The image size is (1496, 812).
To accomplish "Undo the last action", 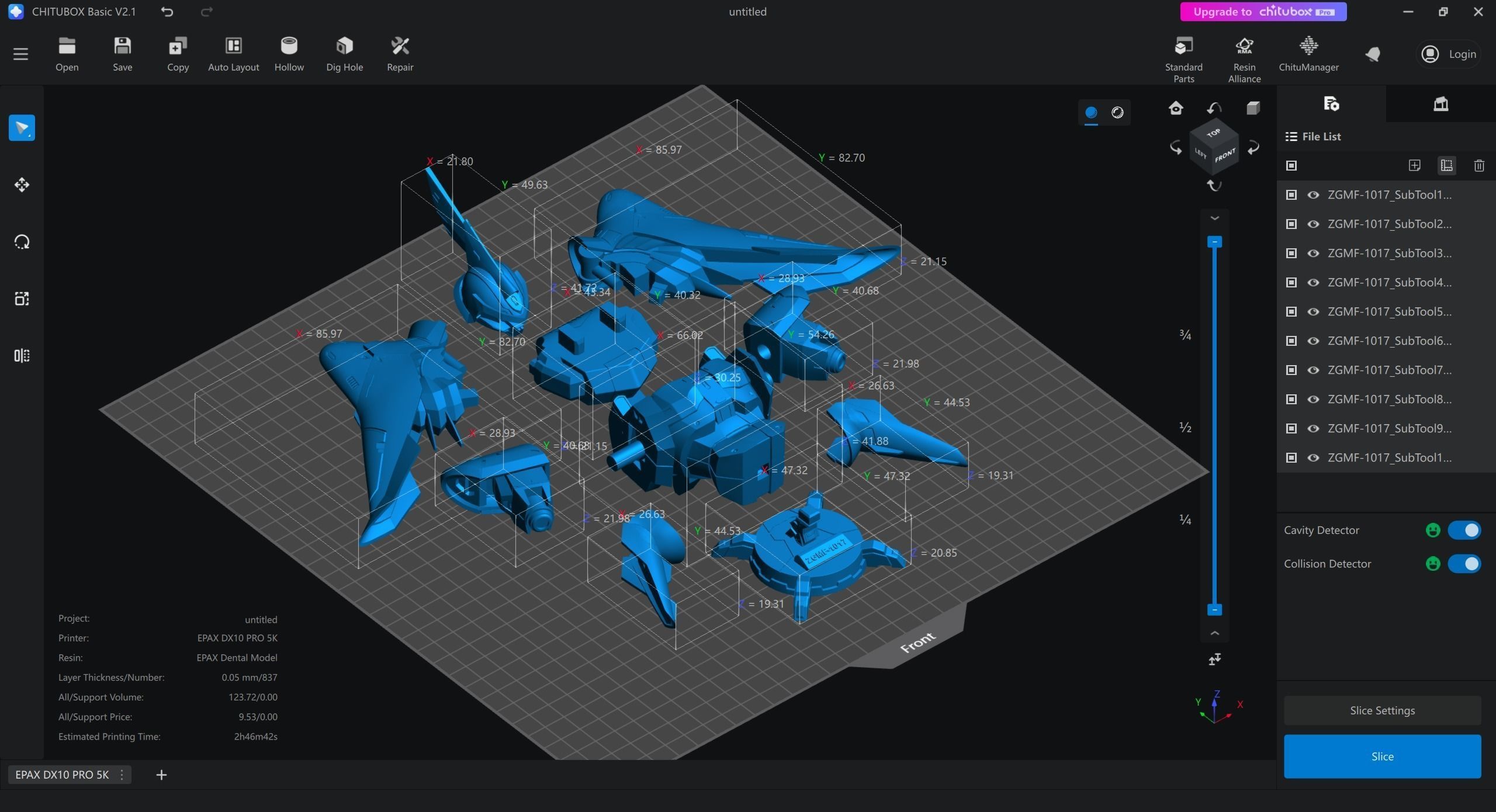I will 167,12.
